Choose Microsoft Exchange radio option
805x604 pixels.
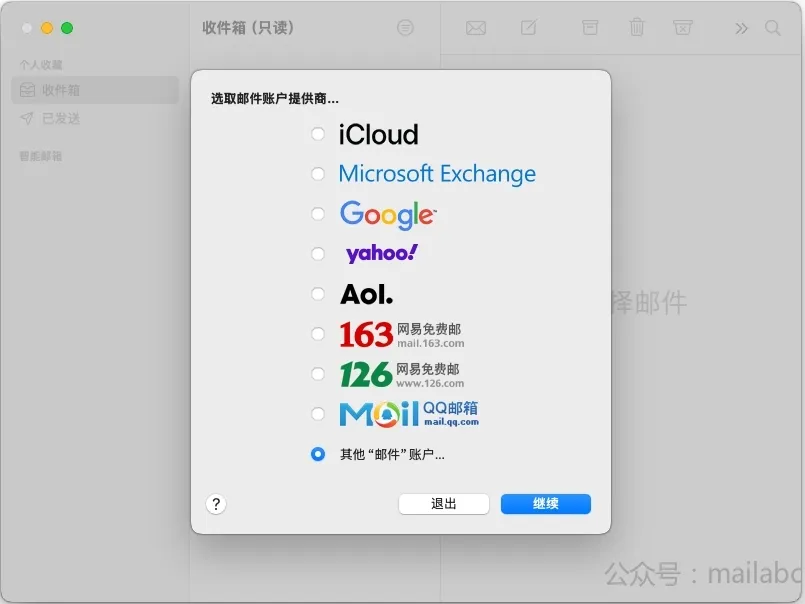[318, 174]
